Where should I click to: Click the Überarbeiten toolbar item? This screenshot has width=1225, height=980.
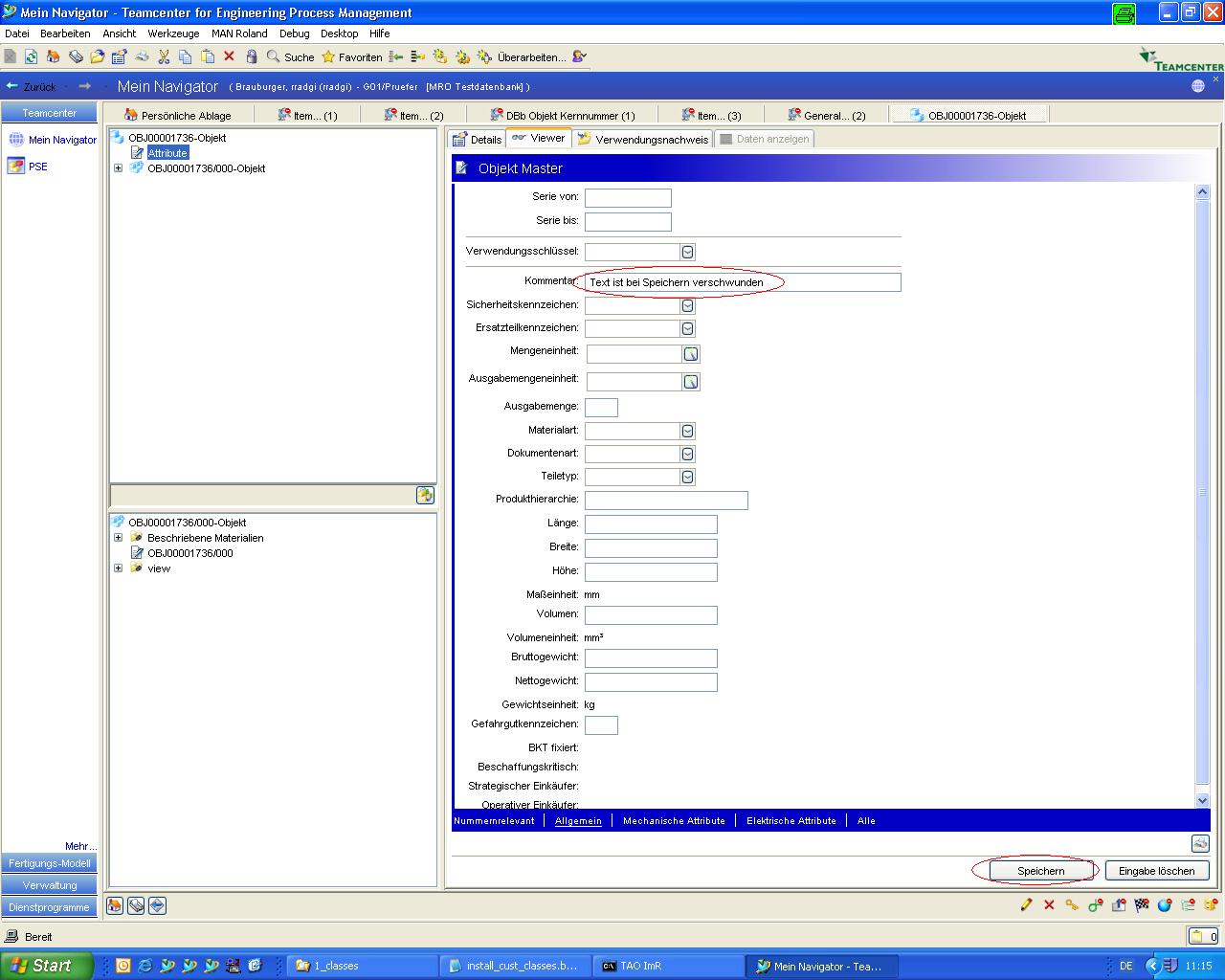[x=522, y=56]
